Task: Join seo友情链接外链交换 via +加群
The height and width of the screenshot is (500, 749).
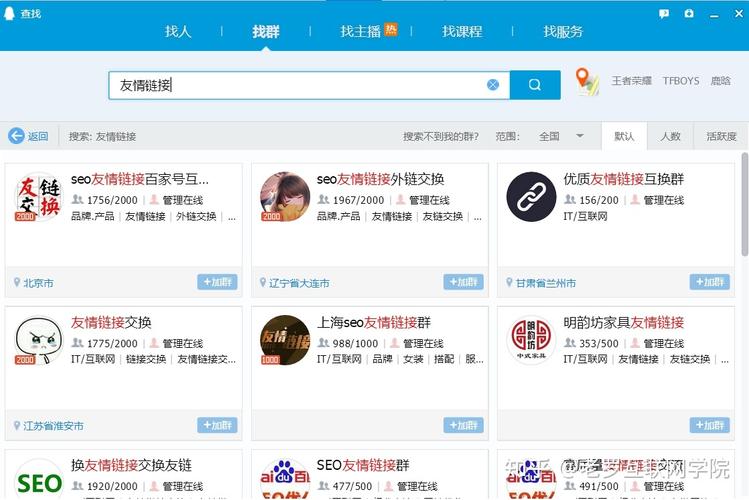Action: (463, 282)
